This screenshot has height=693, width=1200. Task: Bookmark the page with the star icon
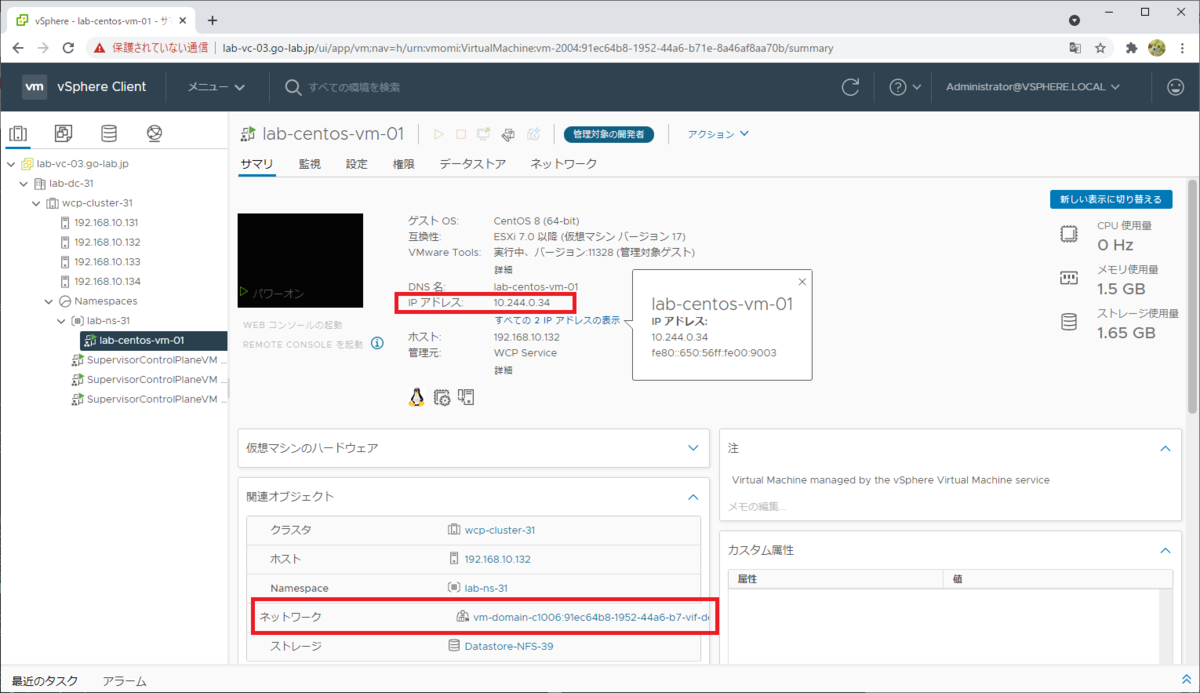click(x=1100, y=47)
